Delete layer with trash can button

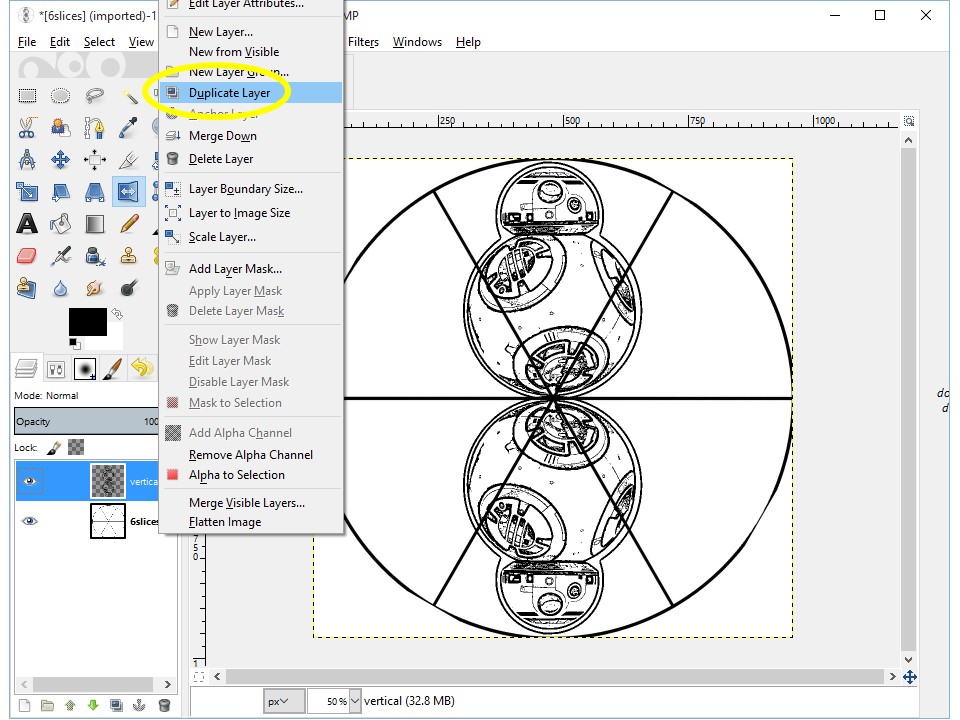(164, 705)
